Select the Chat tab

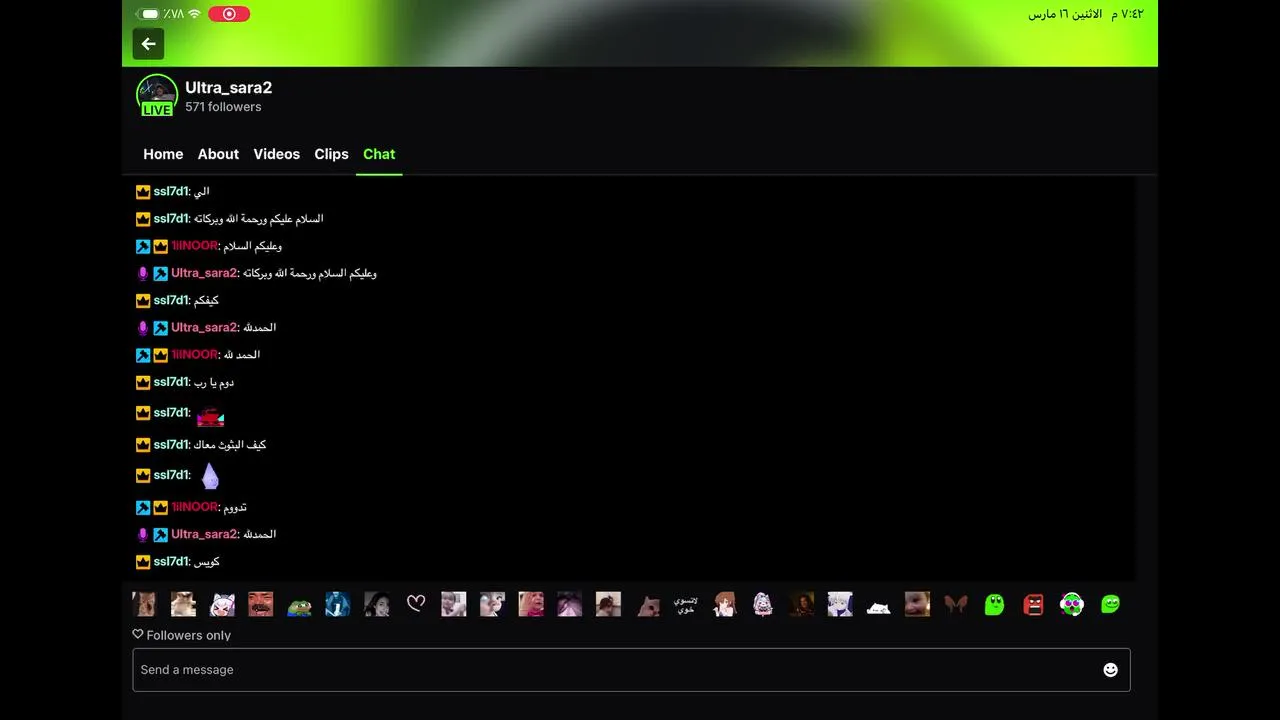[379, 154]
